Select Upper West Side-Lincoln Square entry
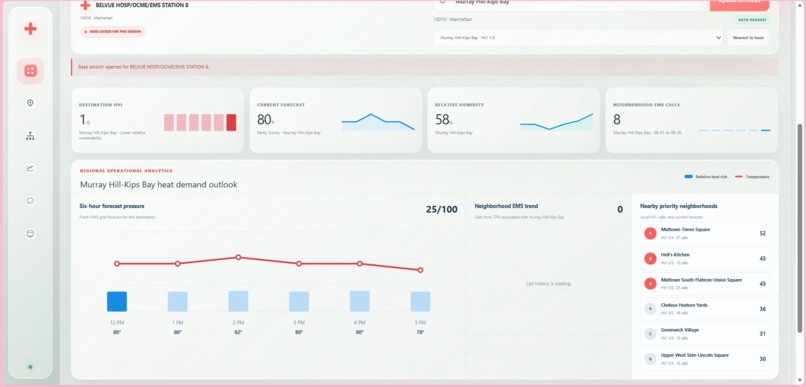 point(705,359)
